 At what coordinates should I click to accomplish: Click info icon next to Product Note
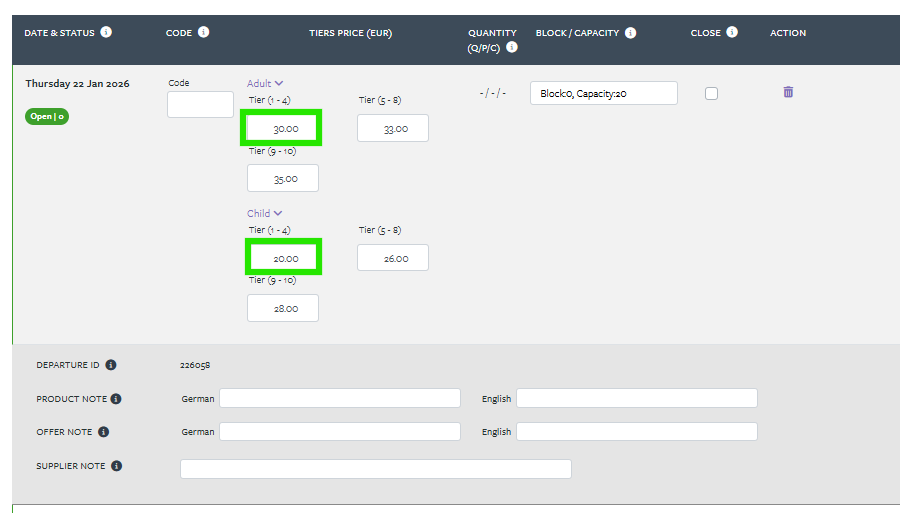tap(116, 399)
